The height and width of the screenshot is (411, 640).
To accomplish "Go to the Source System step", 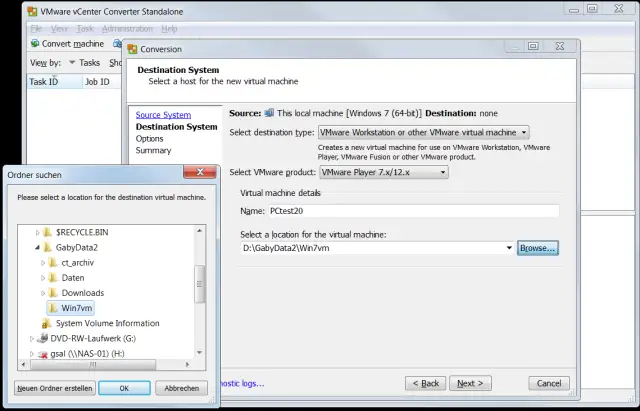I will pyautogui.click(x=163, y=115).
